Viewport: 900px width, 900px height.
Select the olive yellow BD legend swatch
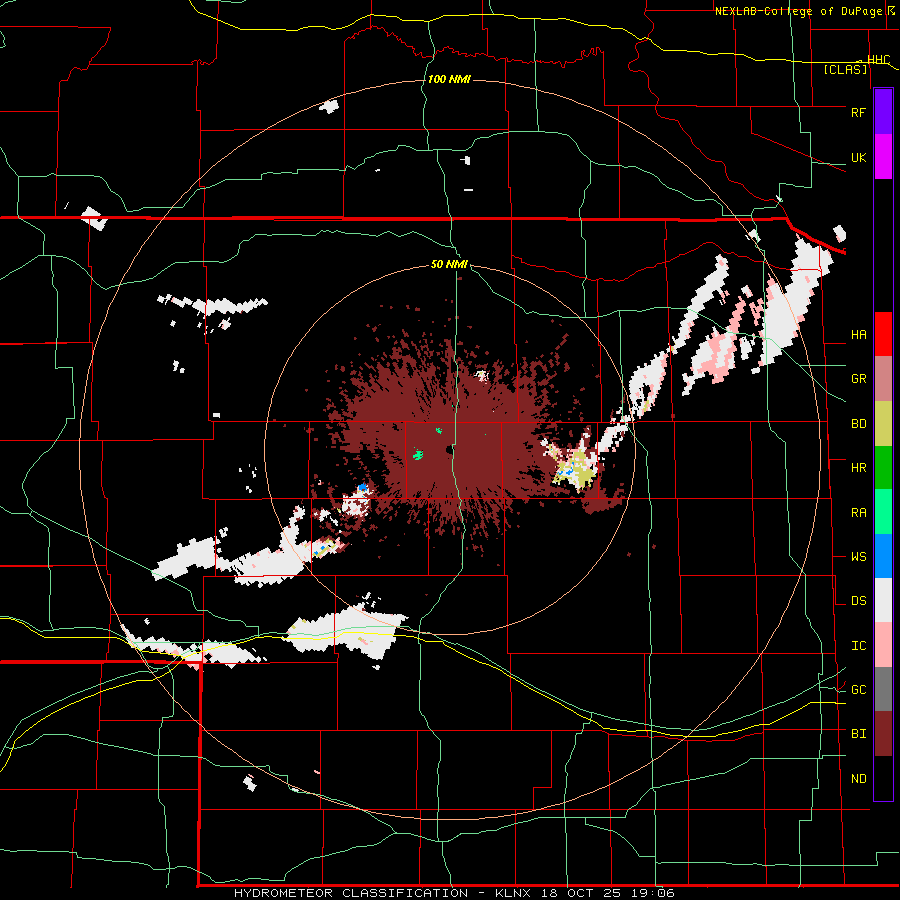tap(883, 424)
